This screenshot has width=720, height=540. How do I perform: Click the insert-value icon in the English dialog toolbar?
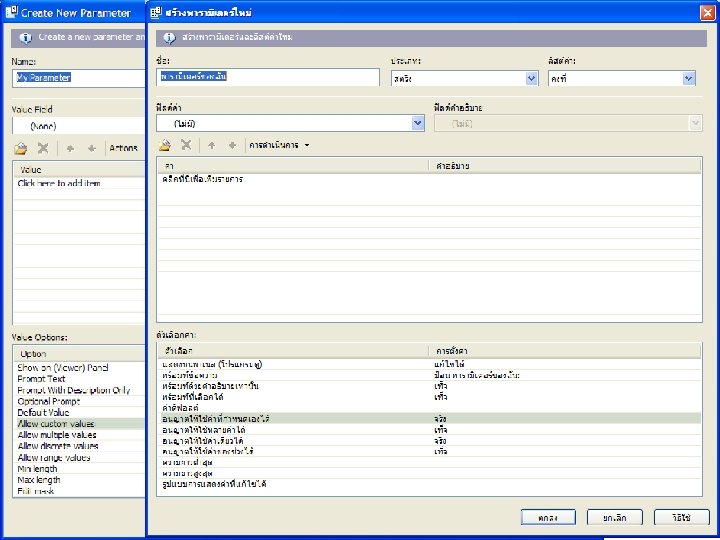pyautogui.click(x=21, y=148)
